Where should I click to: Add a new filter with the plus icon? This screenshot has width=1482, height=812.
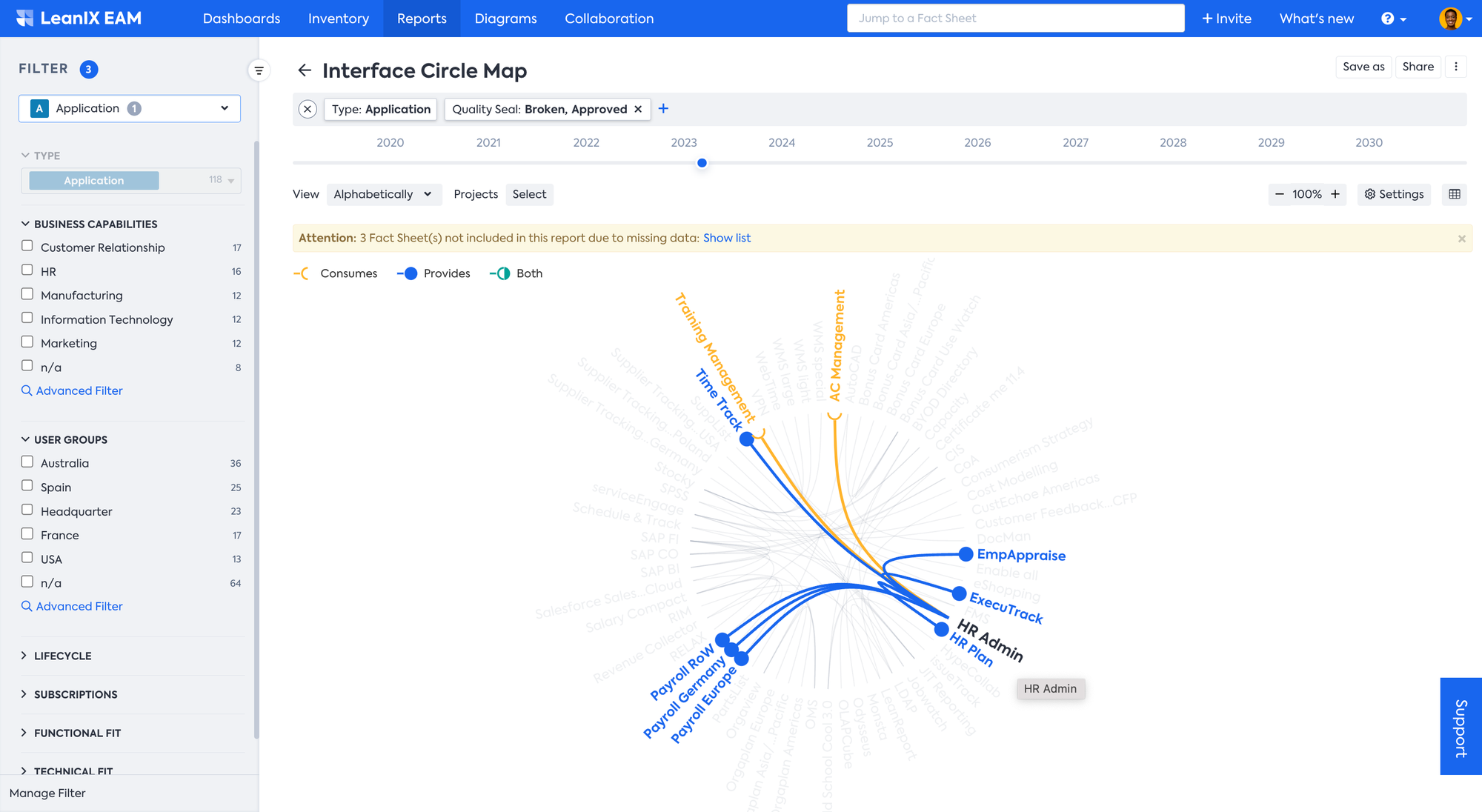pyautogui.click(x=663, y=109)
